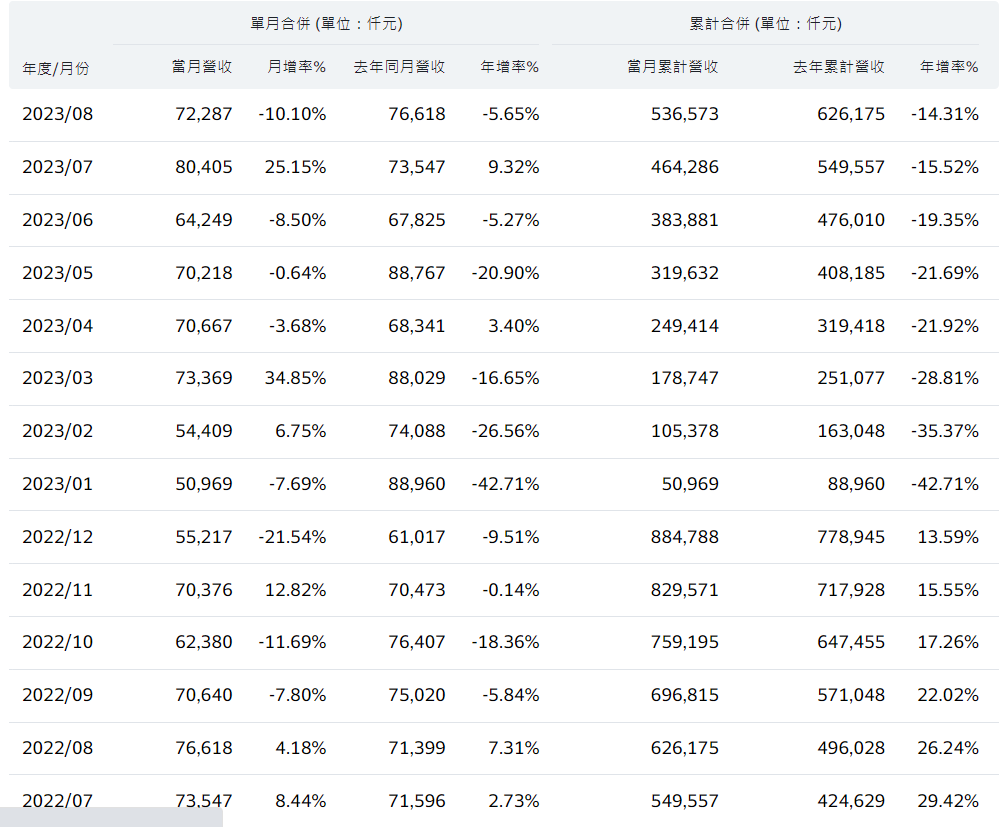Click the 去年同月營收 column header
Image resolution: width=1004 pixels, height=827 pixels.
(399, 67)
